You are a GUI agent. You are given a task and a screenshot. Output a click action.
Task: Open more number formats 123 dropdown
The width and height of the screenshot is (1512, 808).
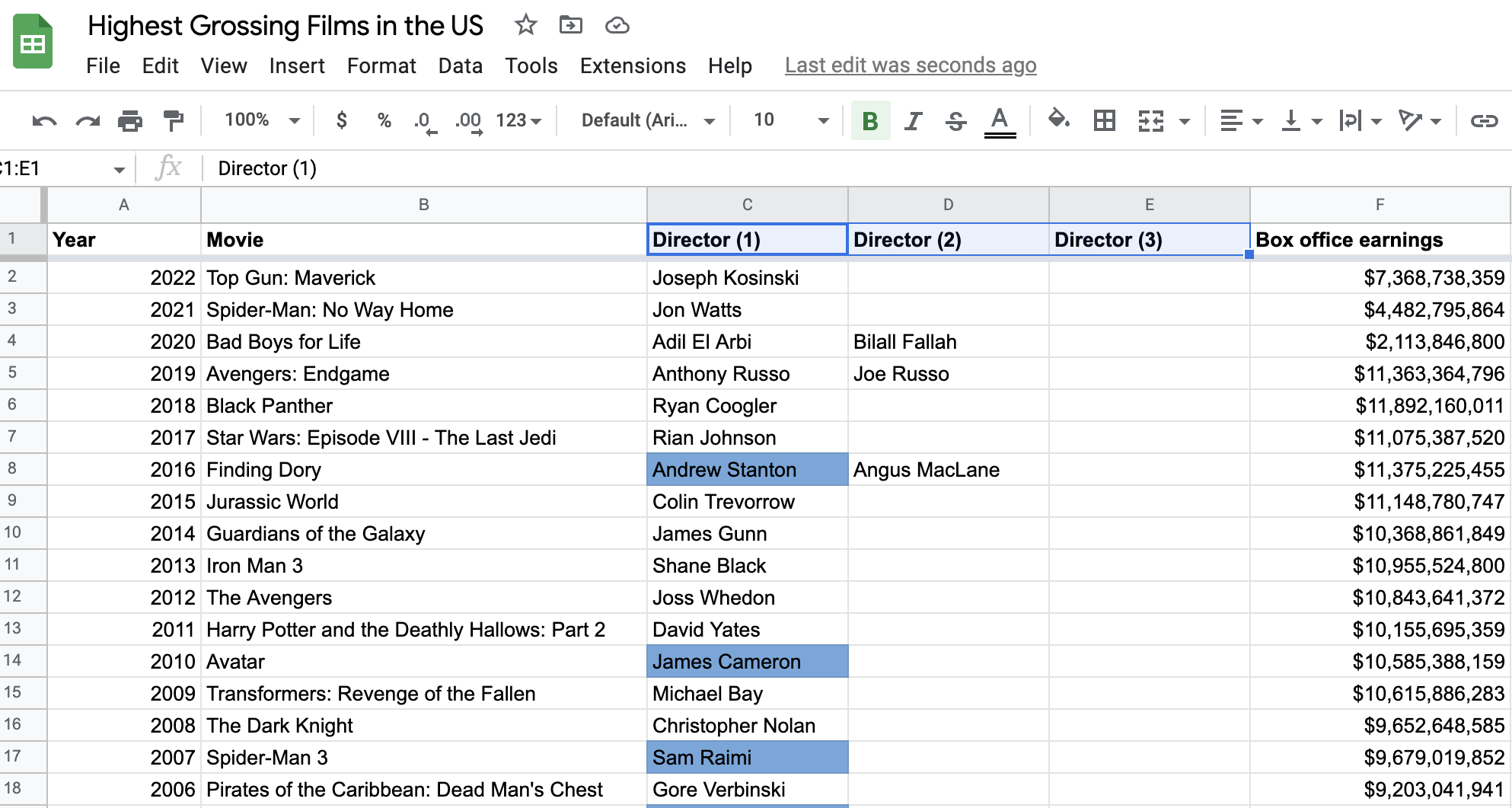click(518, 120)
